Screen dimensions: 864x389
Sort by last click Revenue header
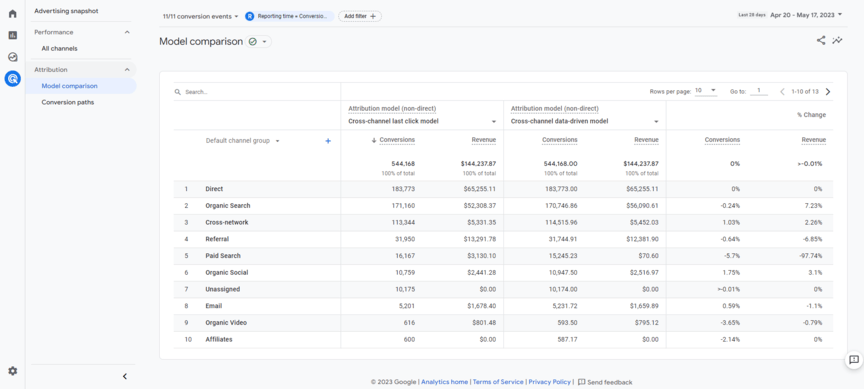[484, 140]
